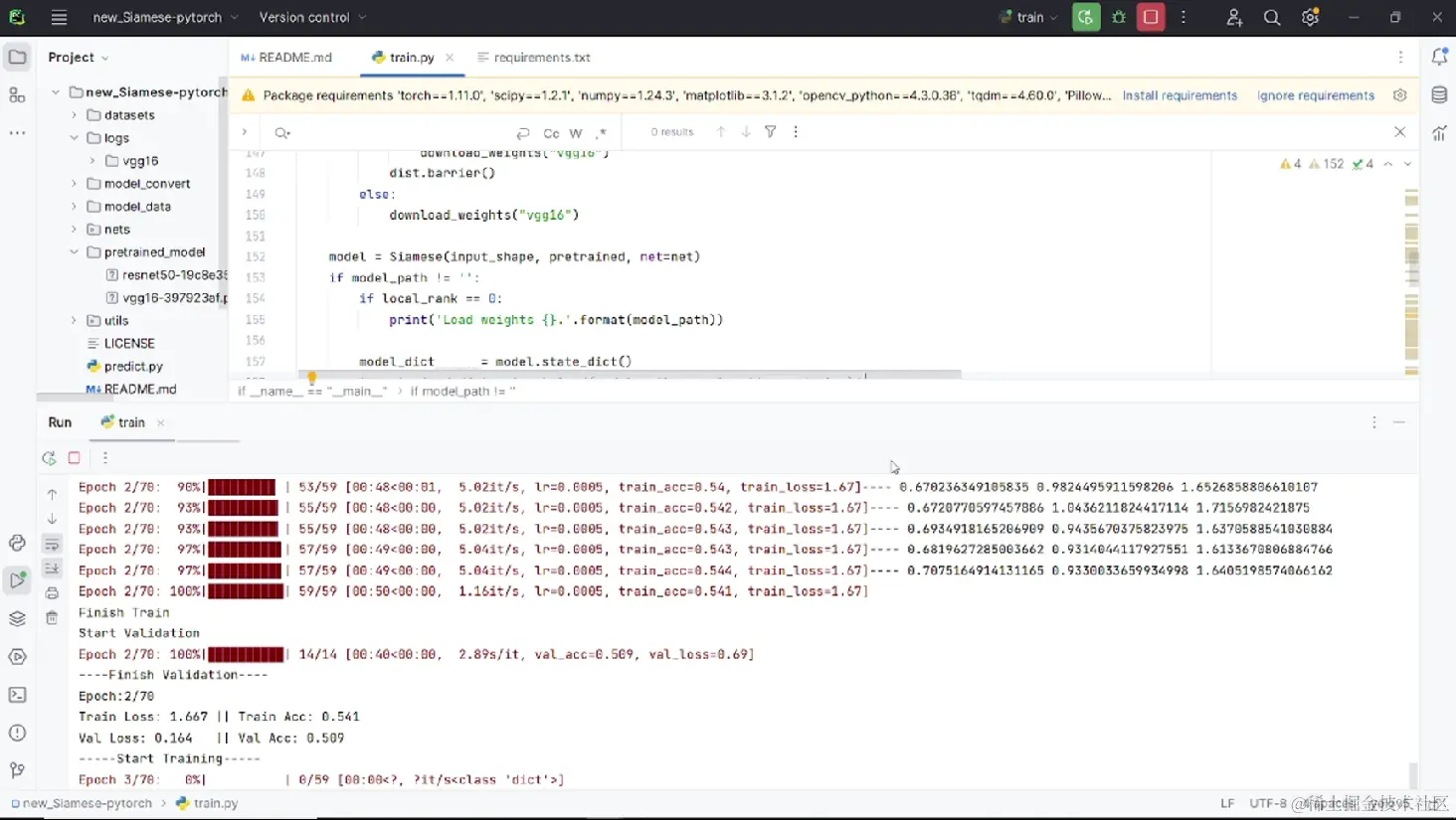Click LF line separator in status bar
The width and height of the screenshot is (1456, 820).
[1227, 803]
